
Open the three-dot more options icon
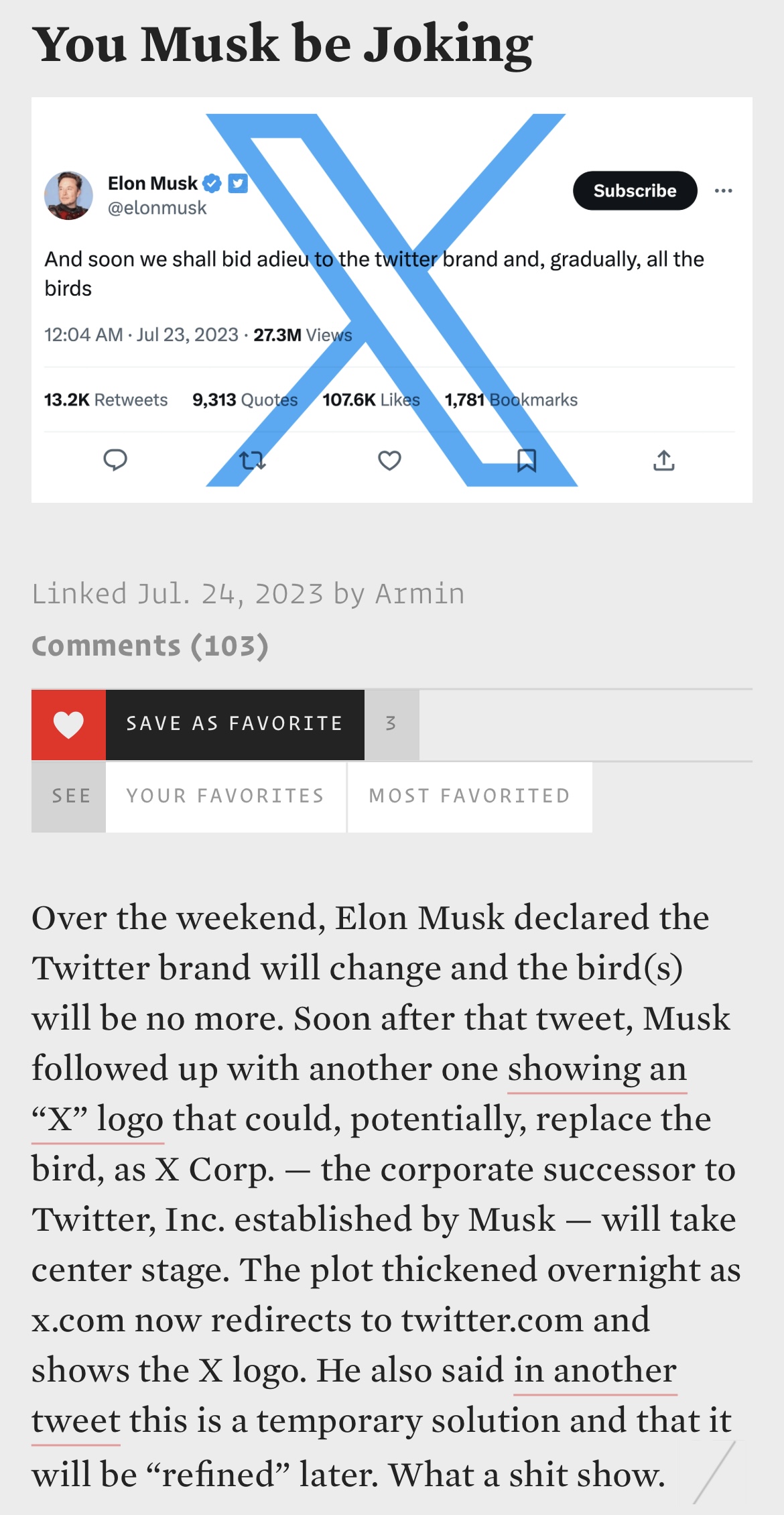pyautogui.click(x=723, y=191)
